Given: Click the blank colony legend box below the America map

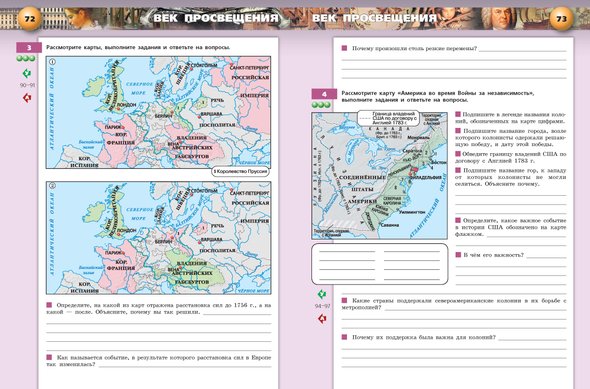Looking at the screenshot, I should (x=379, y=264).
